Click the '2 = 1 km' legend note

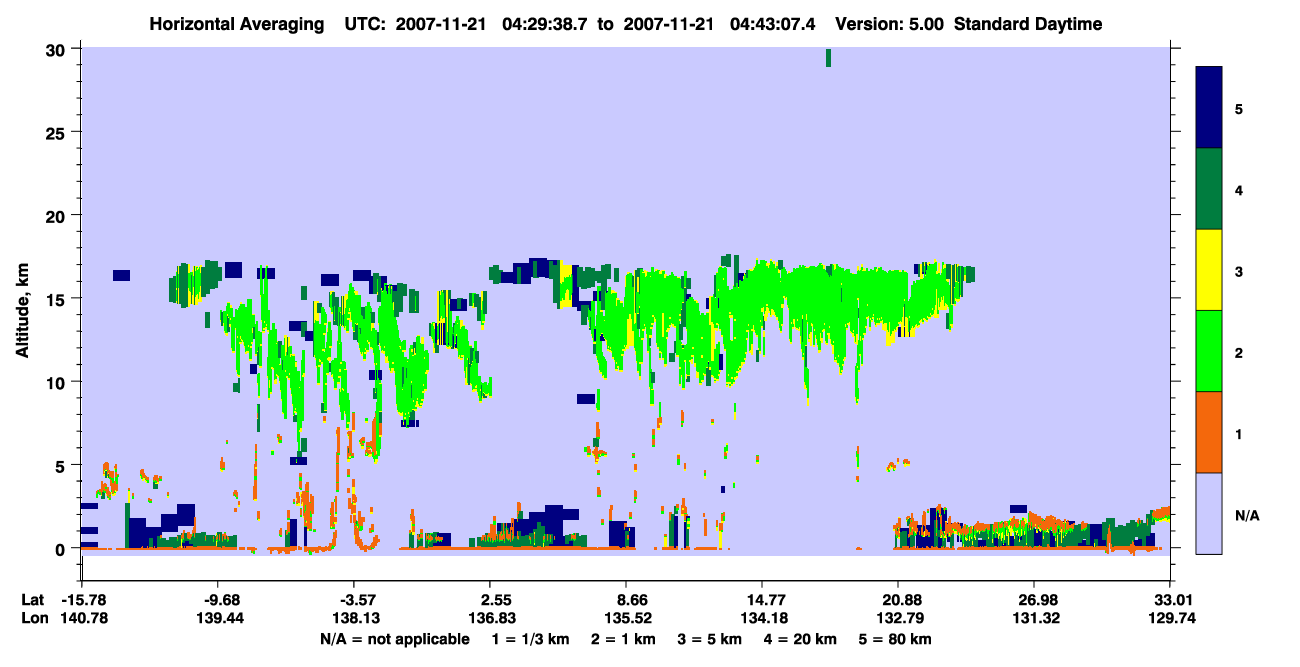(x=624, y=639)
